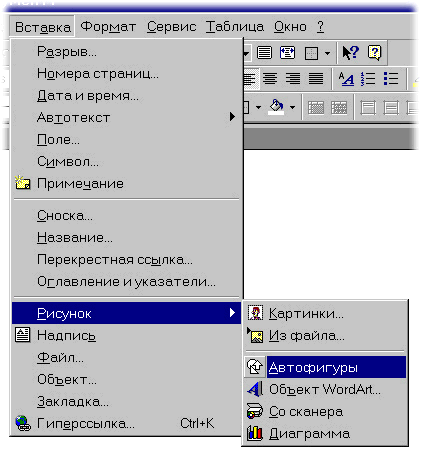Click the What's This help cursor icon
The width and height of the screenshot is (421, 459).
click(x=351, y=53)
